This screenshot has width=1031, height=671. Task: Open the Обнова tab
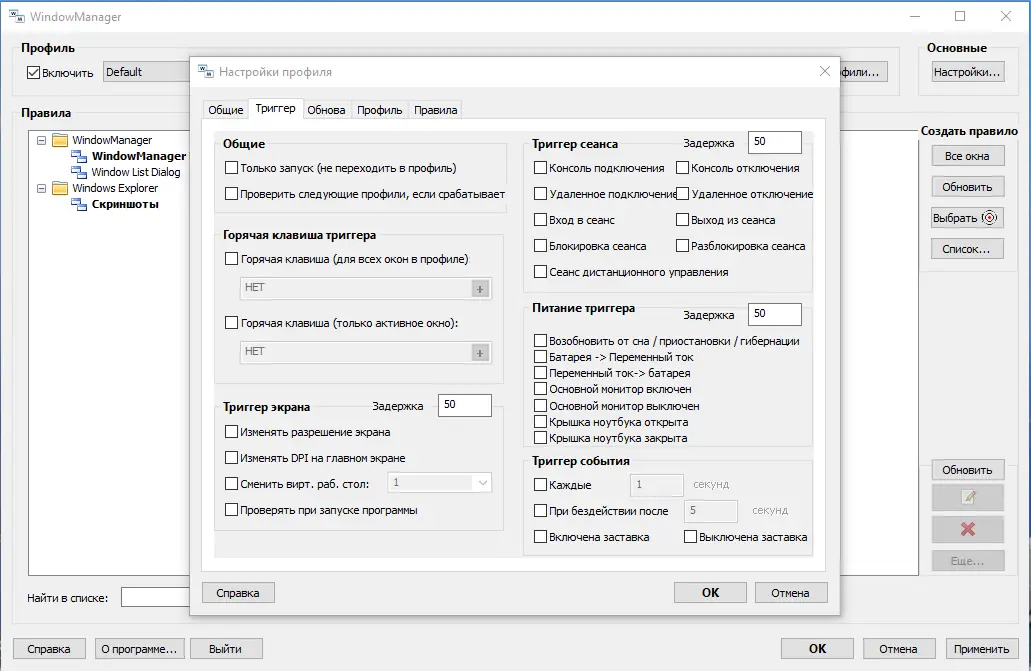click(326, 110)
